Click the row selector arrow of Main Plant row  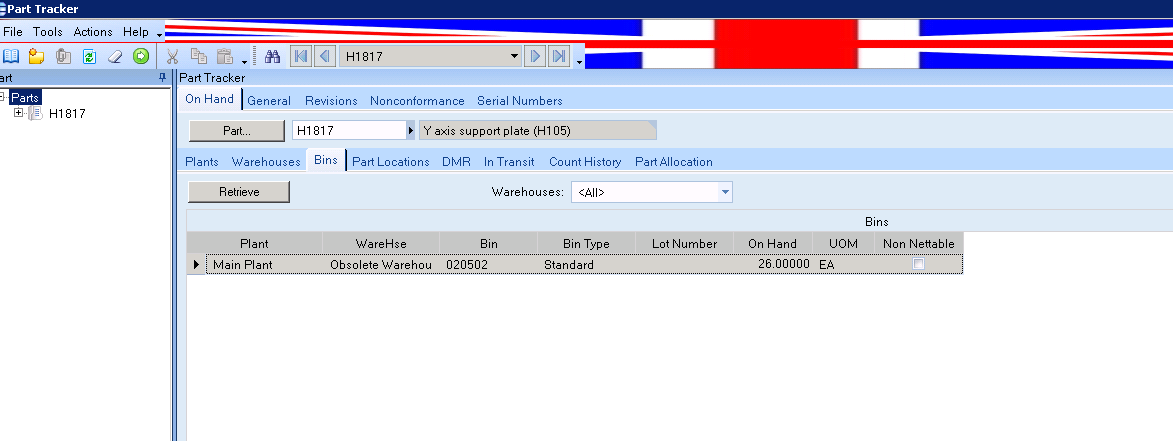pos(196,265)
